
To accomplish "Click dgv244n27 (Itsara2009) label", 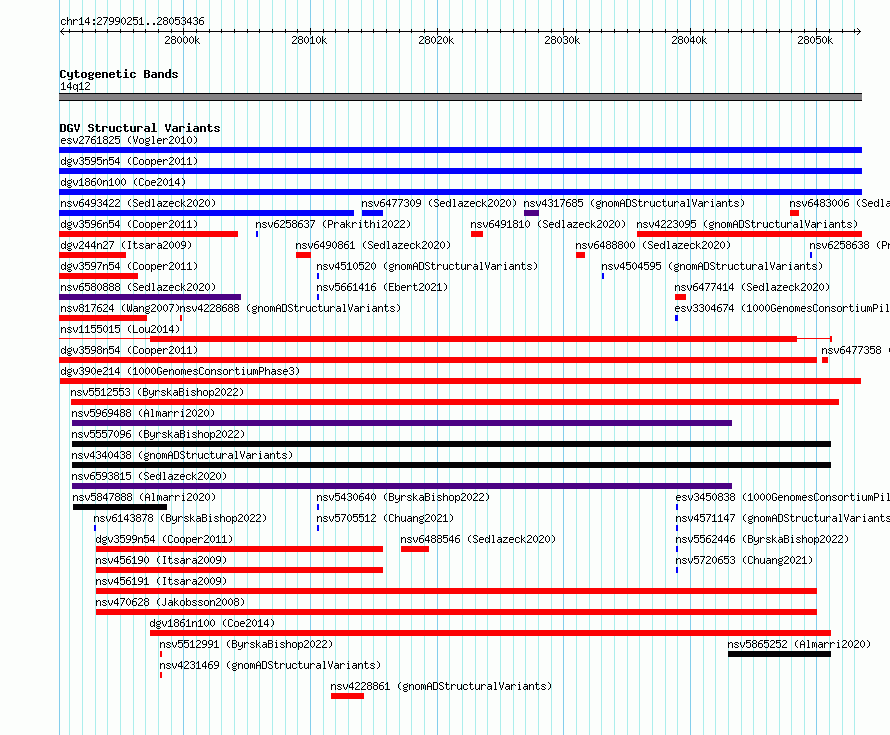I will tap(126, 245).
